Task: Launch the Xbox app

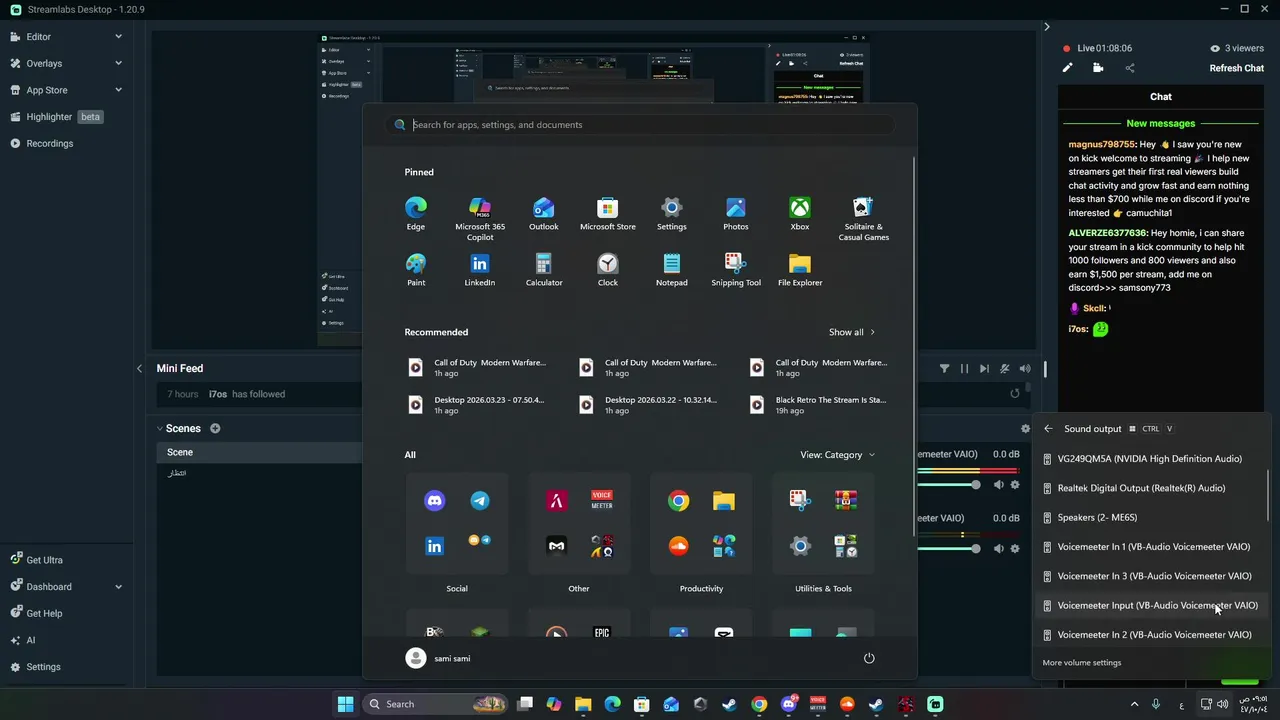Action: click(x=800, y=214)
